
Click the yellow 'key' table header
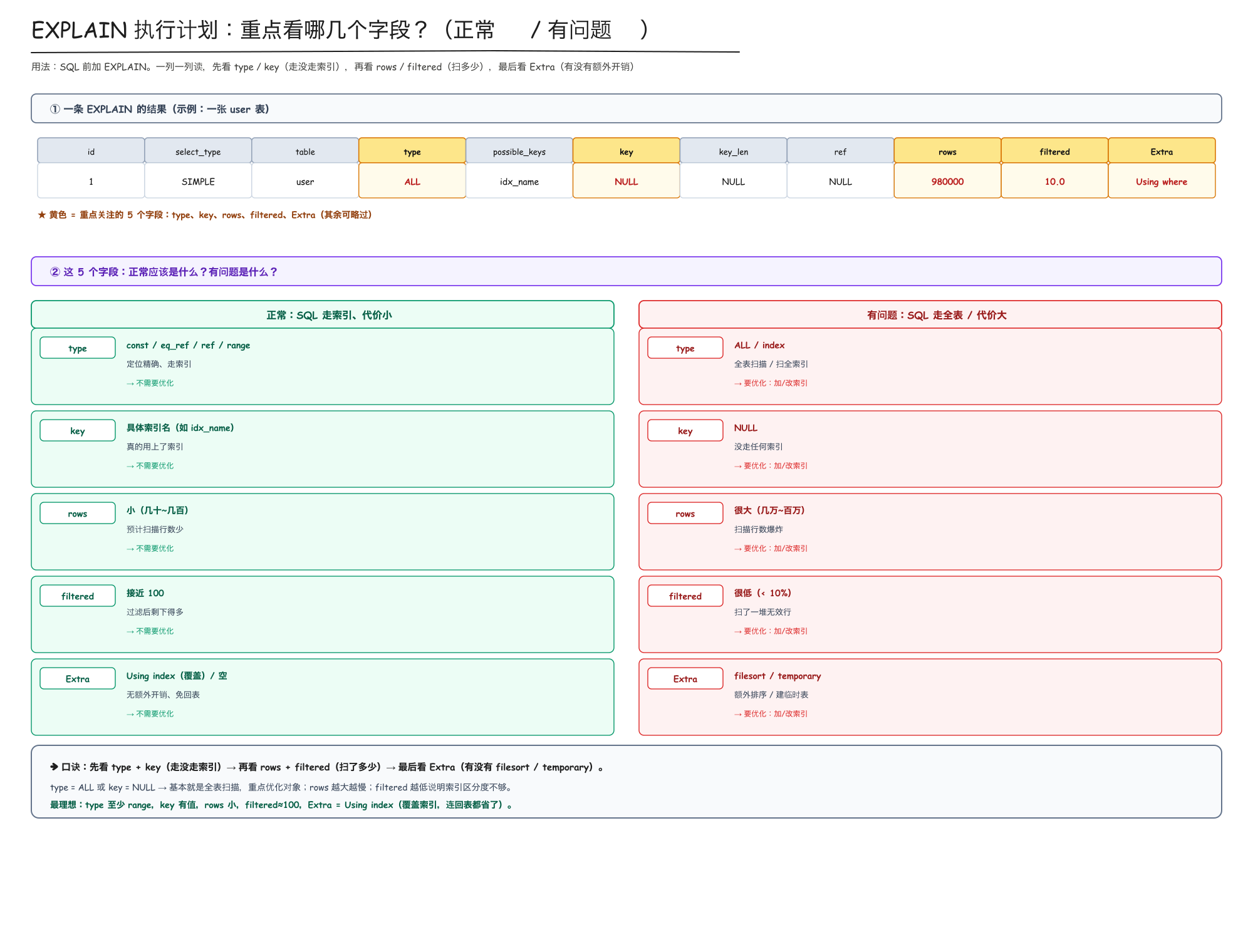click(x=626, y=151)
